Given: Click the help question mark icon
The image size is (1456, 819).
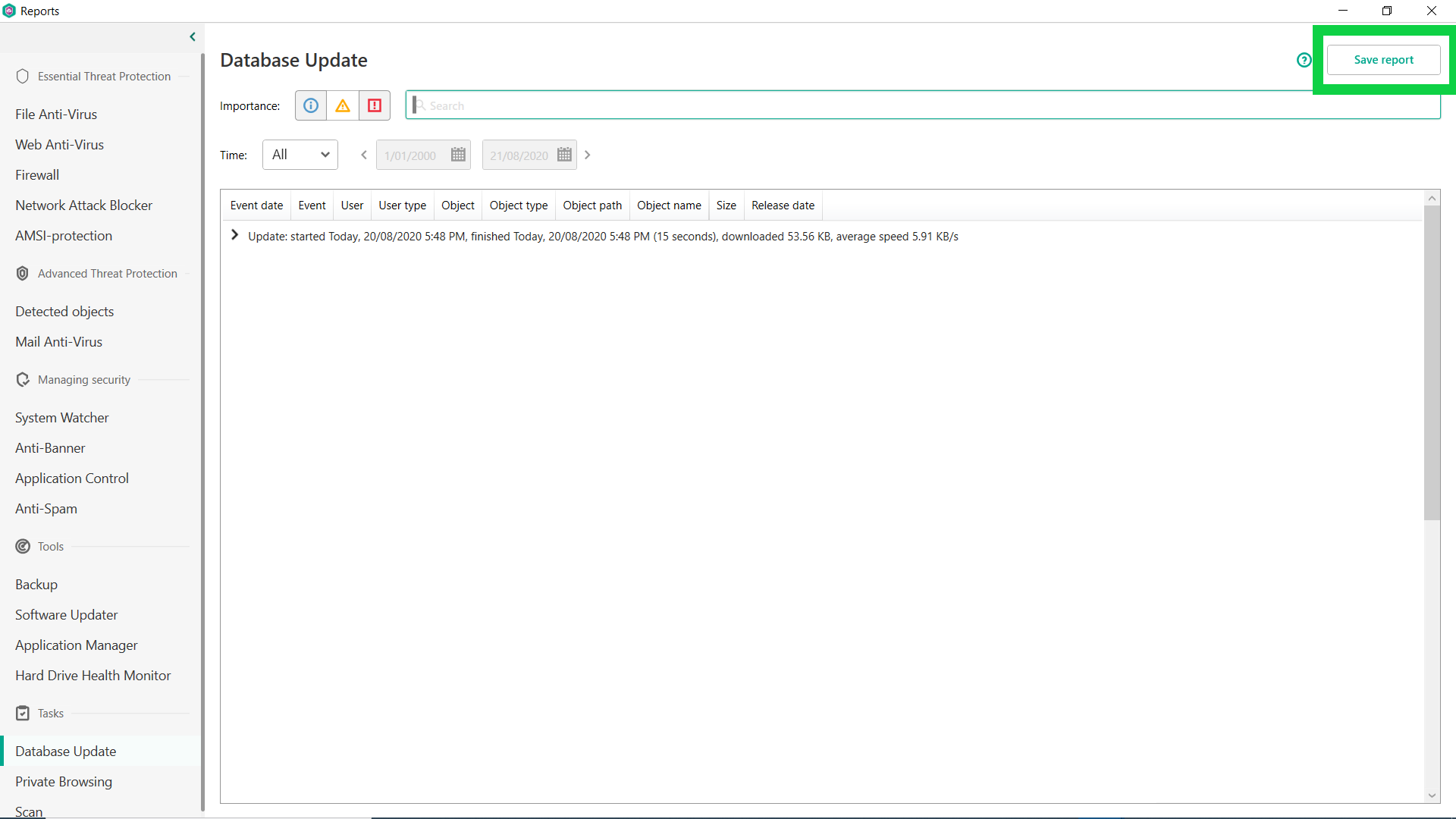Looking at the screenshot, I should [x=1304, y=60].
